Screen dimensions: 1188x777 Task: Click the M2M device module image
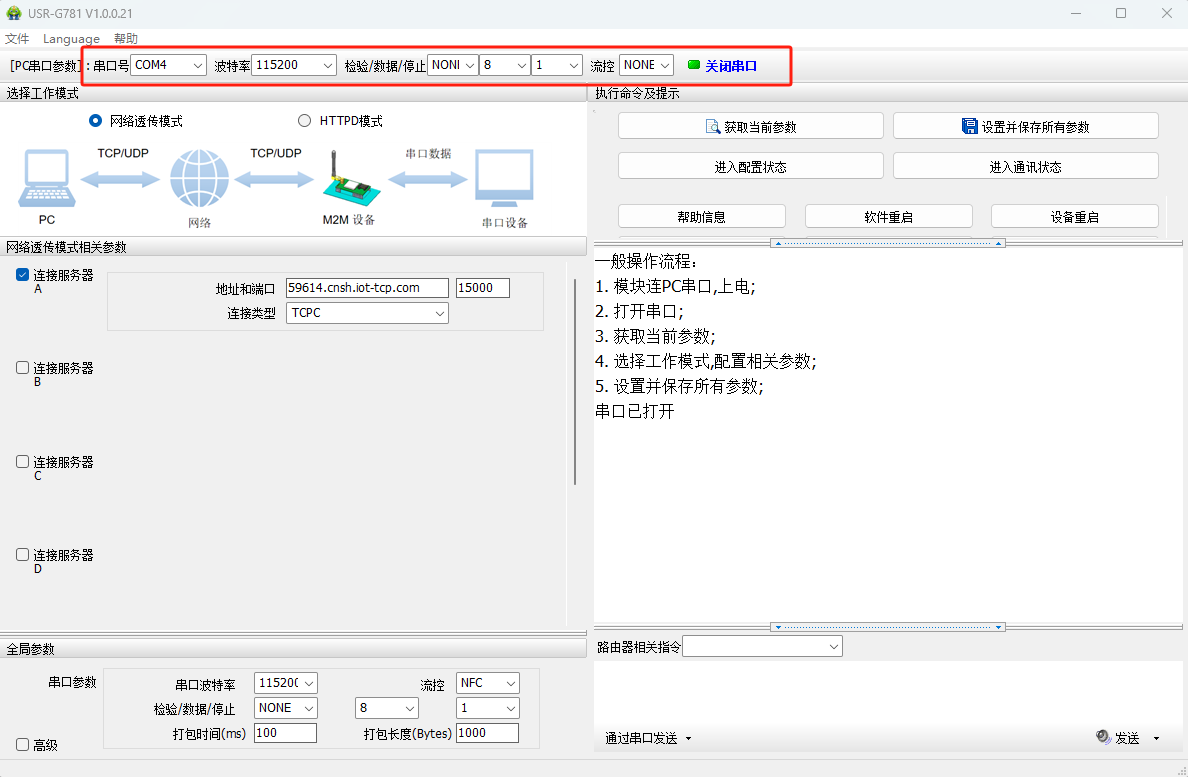tap(347, 180)
